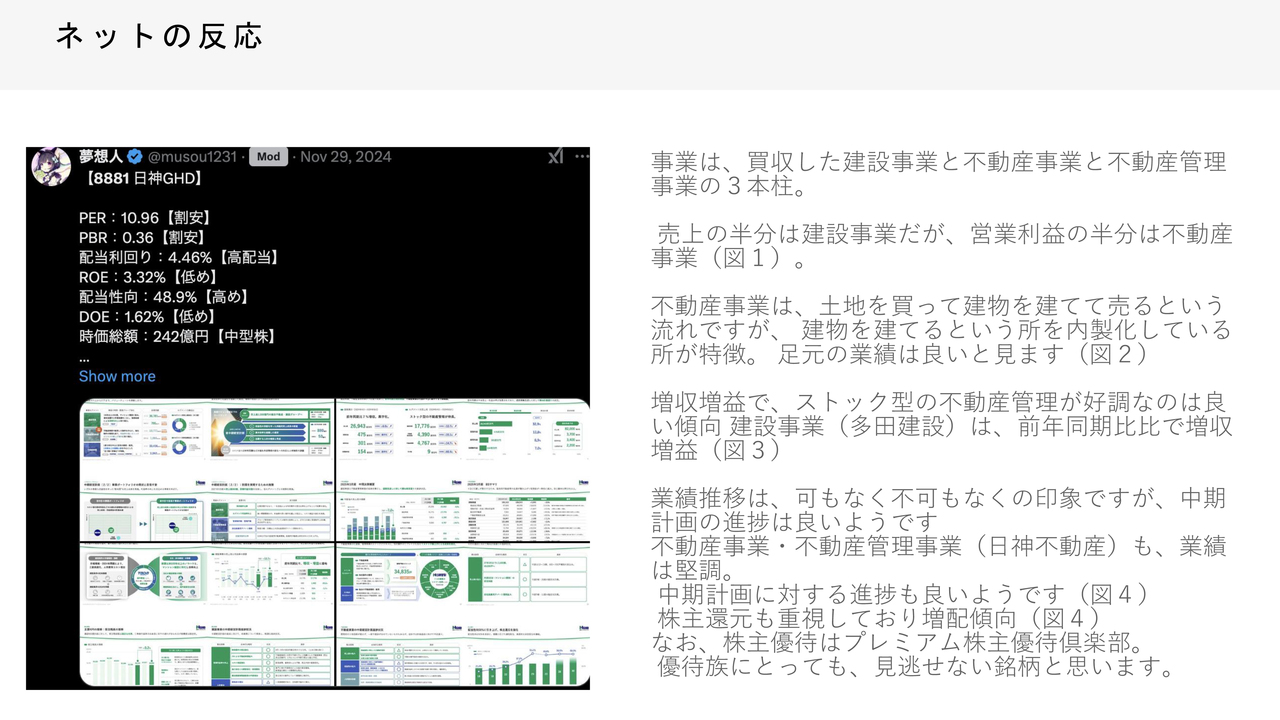Open the top-left tweet image thumbnail

click(207, 469)
